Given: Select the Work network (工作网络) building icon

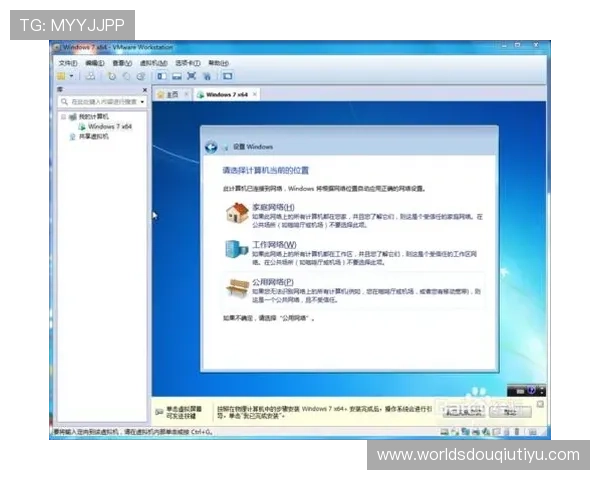Looking at the screenshot, I should click(236, 250).
